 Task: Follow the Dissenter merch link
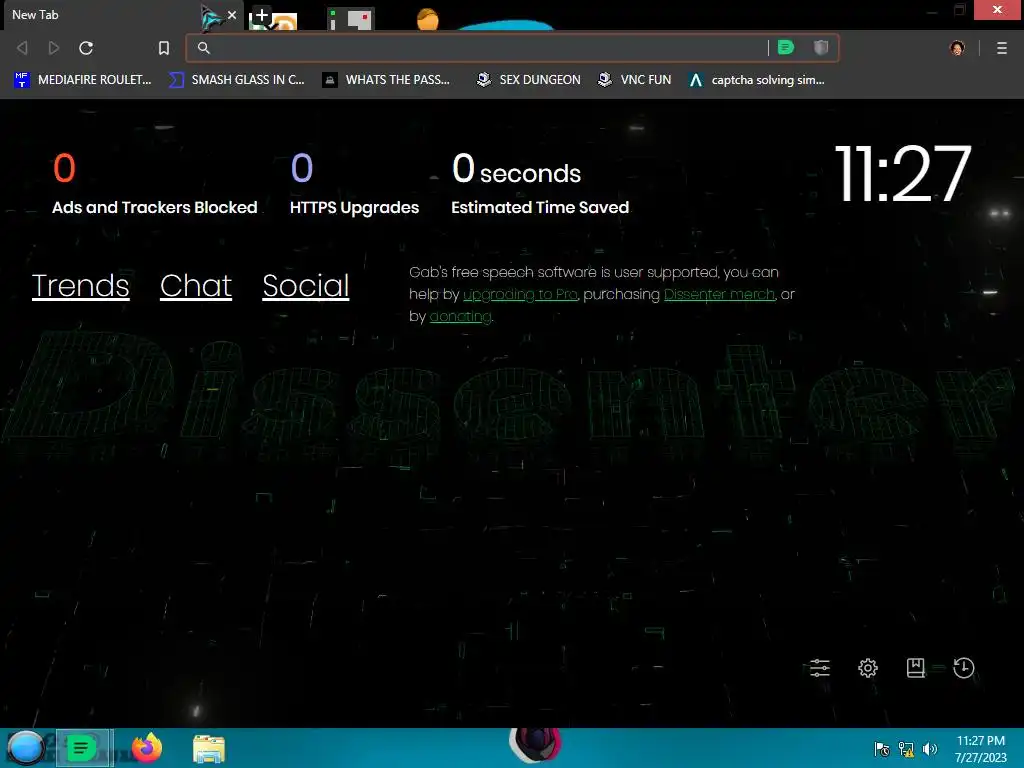point(719,295)
